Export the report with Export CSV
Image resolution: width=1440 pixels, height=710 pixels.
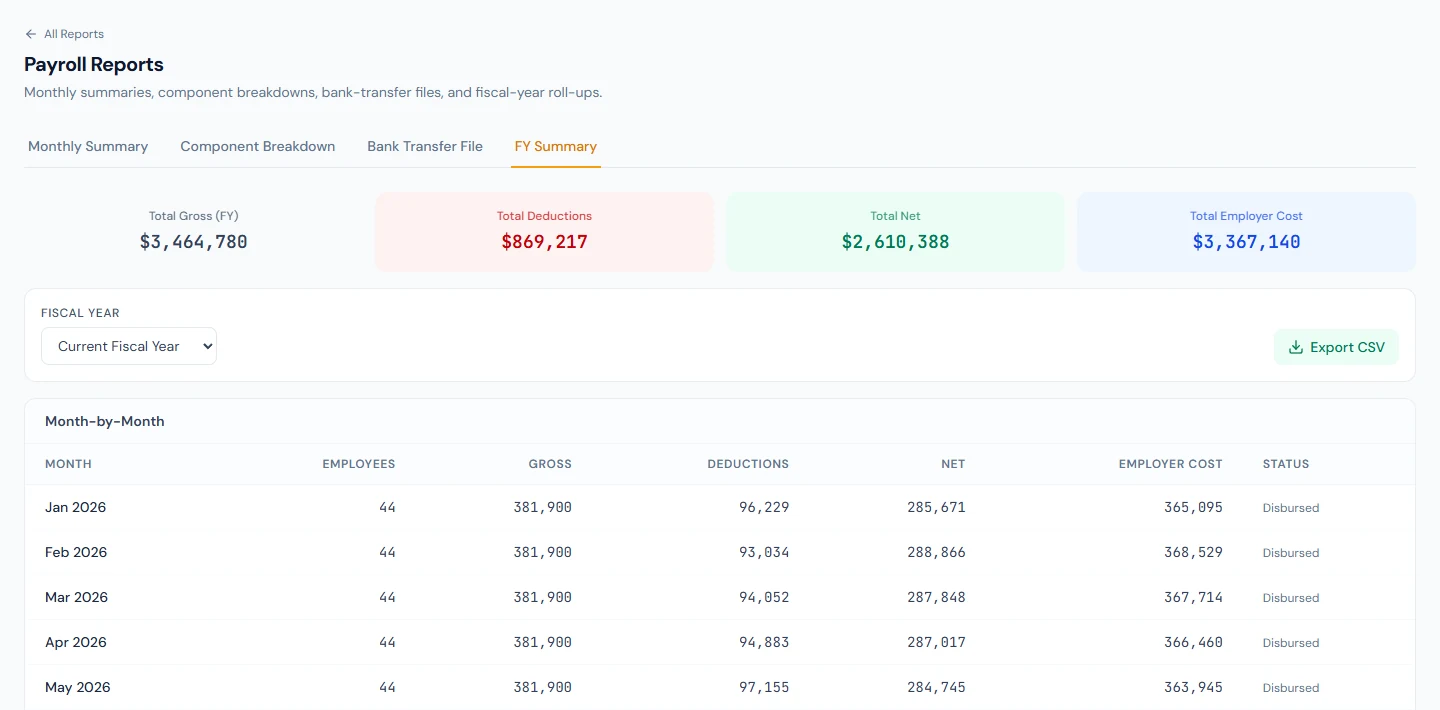1336,347
